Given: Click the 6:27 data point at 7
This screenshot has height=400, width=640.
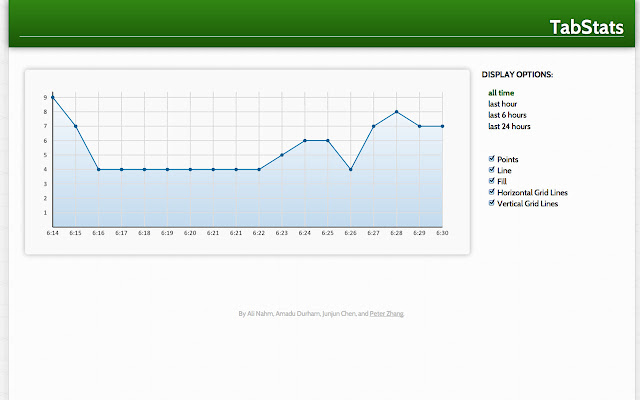Looking at the screenshot, I should coord(373,127).
